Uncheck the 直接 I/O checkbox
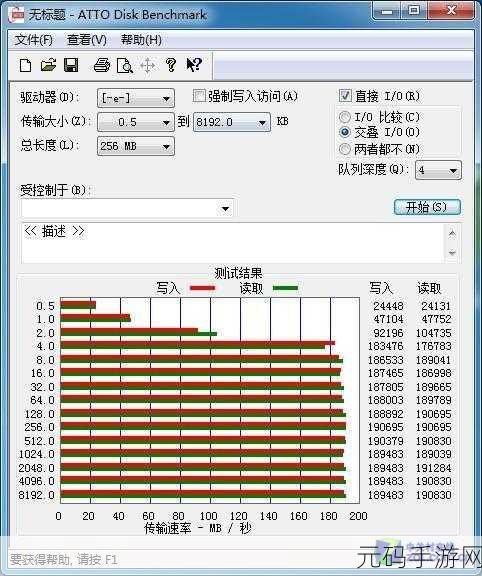 (345, 96)
